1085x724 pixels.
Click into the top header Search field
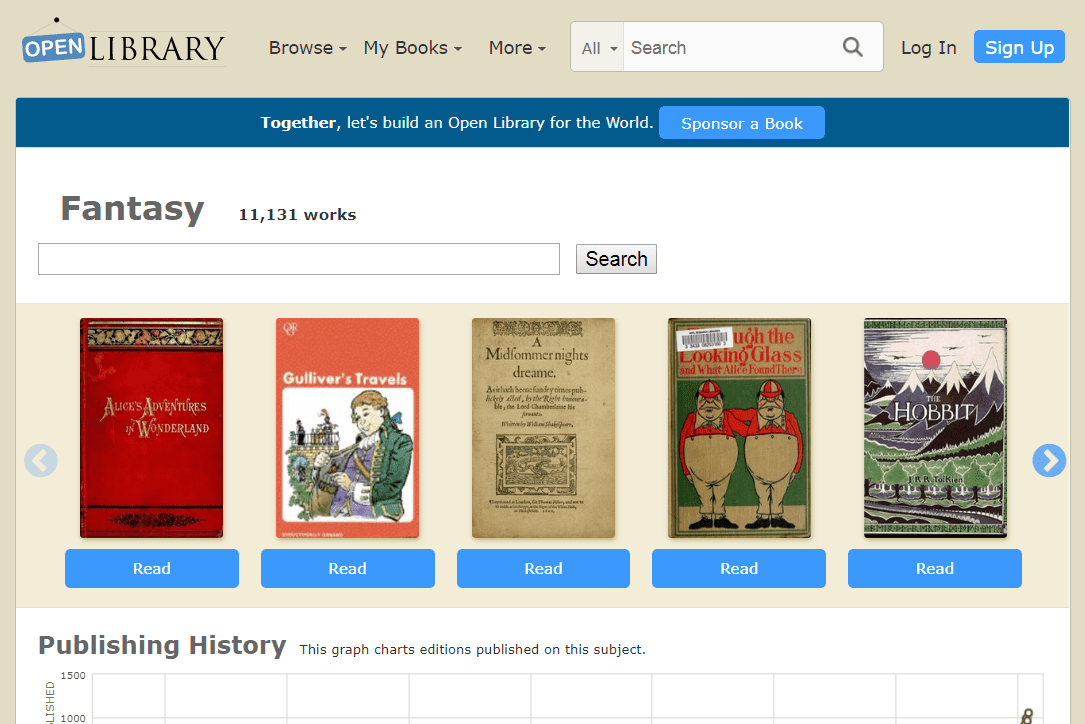tap(730, 48)
